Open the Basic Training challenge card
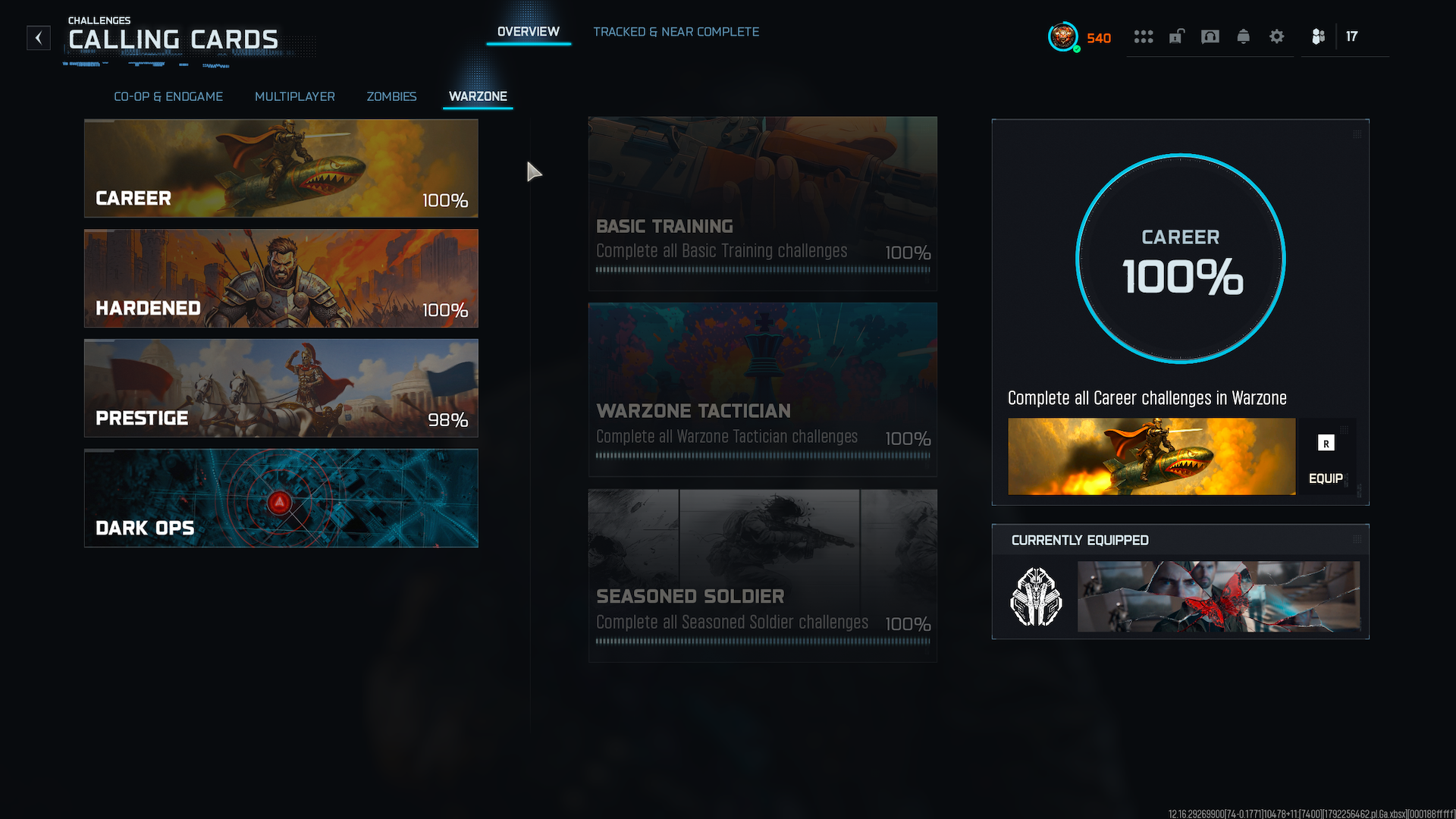Screen dimensions: 1456x819 coord(763,203)
